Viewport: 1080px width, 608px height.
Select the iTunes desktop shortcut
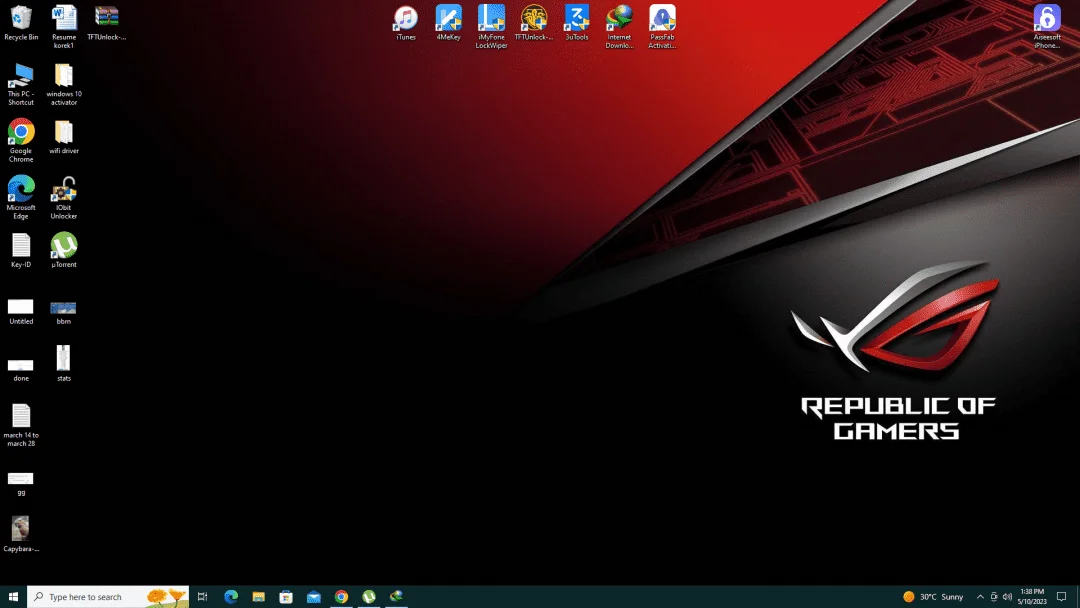(406, 23)
